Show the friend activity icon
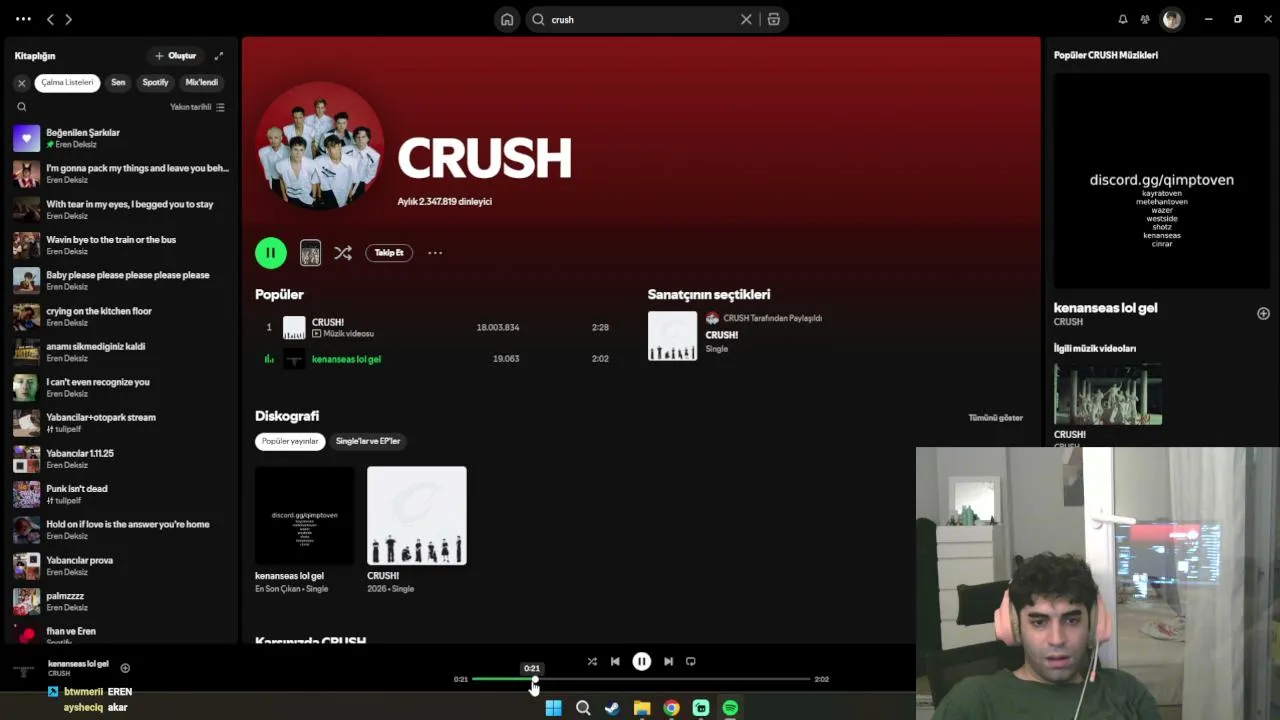This screenshot has height=720, width=1280. click(x=1145, y=19)
